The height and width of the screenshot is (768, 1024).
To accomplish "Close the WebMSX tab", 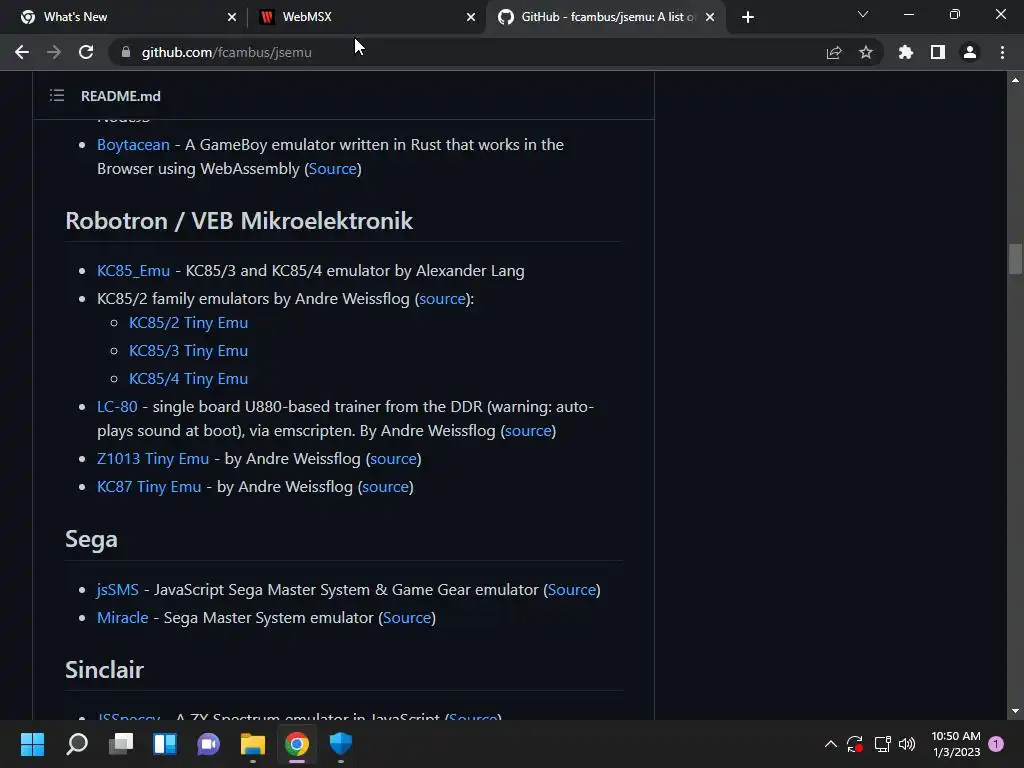I will (471, 17).
